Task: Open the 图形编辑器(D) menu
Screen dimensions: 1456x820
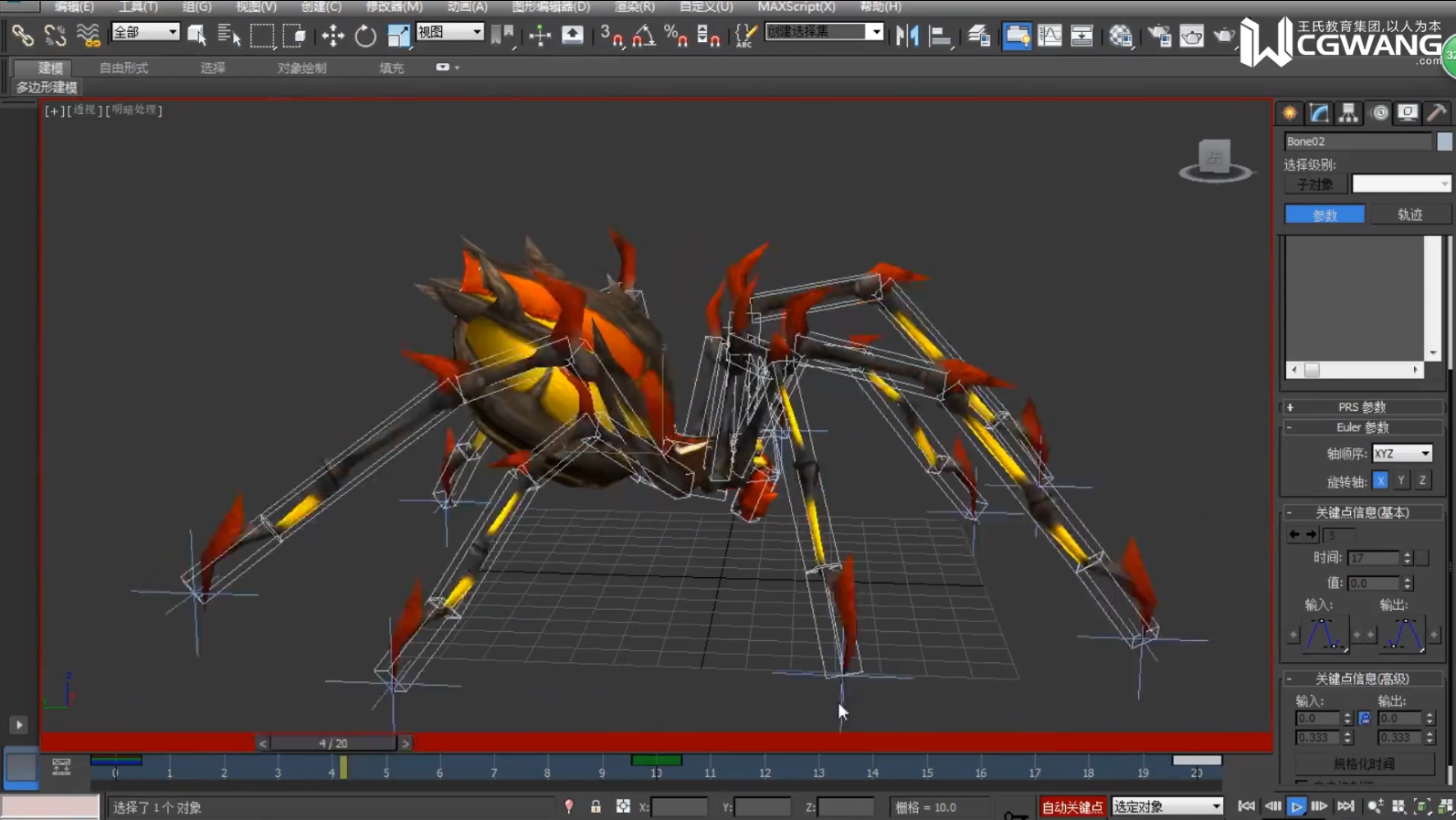Action: coord(551,6)
